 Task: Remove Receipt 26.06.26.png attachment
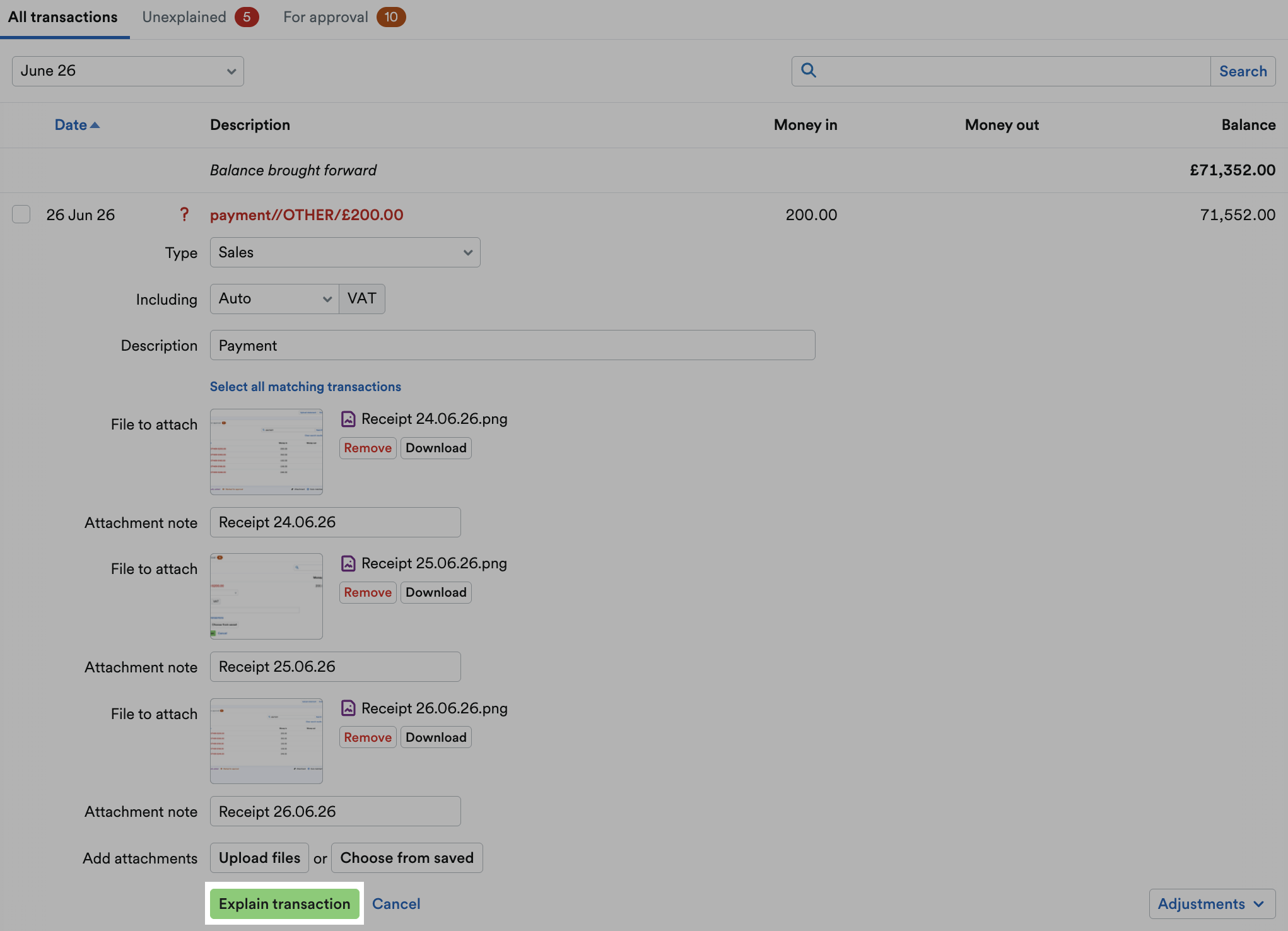point(368,737)
